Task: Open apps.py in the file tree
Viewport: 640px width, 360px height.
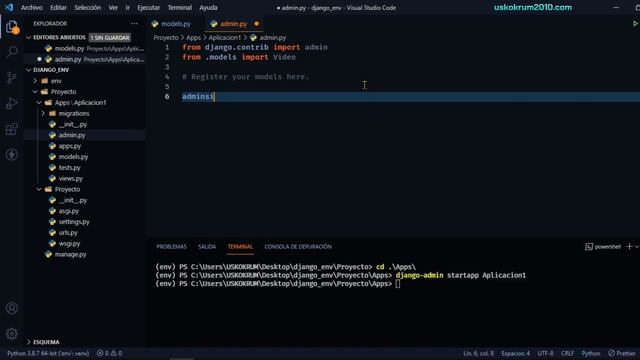Action: tap(70, 146)
